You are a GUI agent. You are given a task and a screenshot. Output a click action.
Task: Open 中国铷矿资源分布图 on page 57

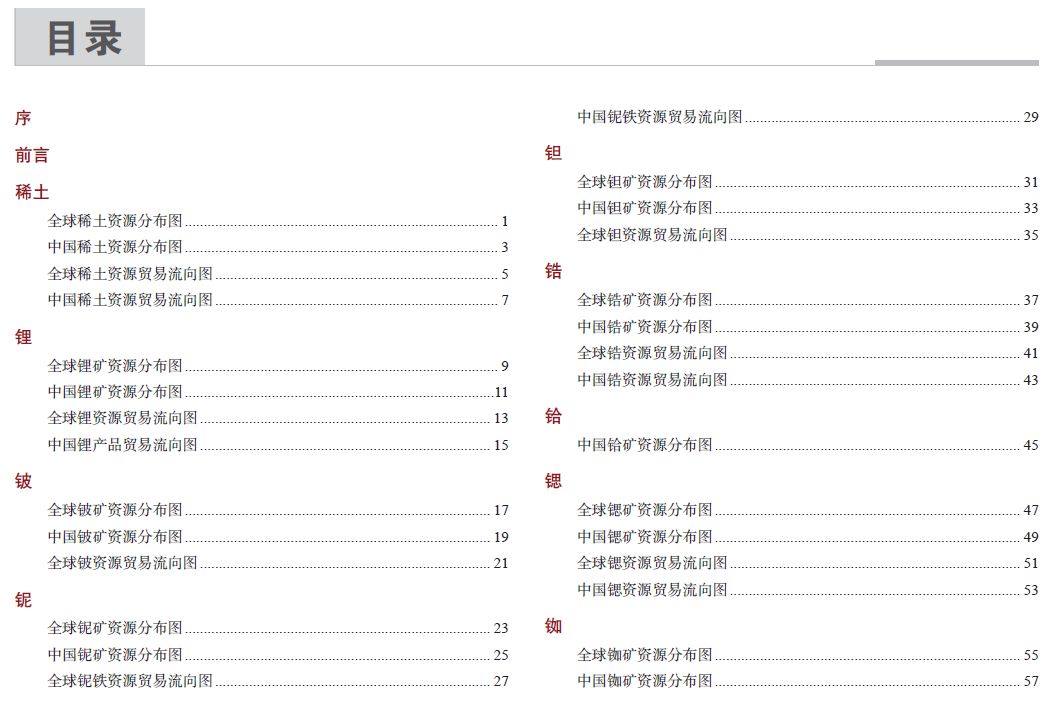click(808, 681)
